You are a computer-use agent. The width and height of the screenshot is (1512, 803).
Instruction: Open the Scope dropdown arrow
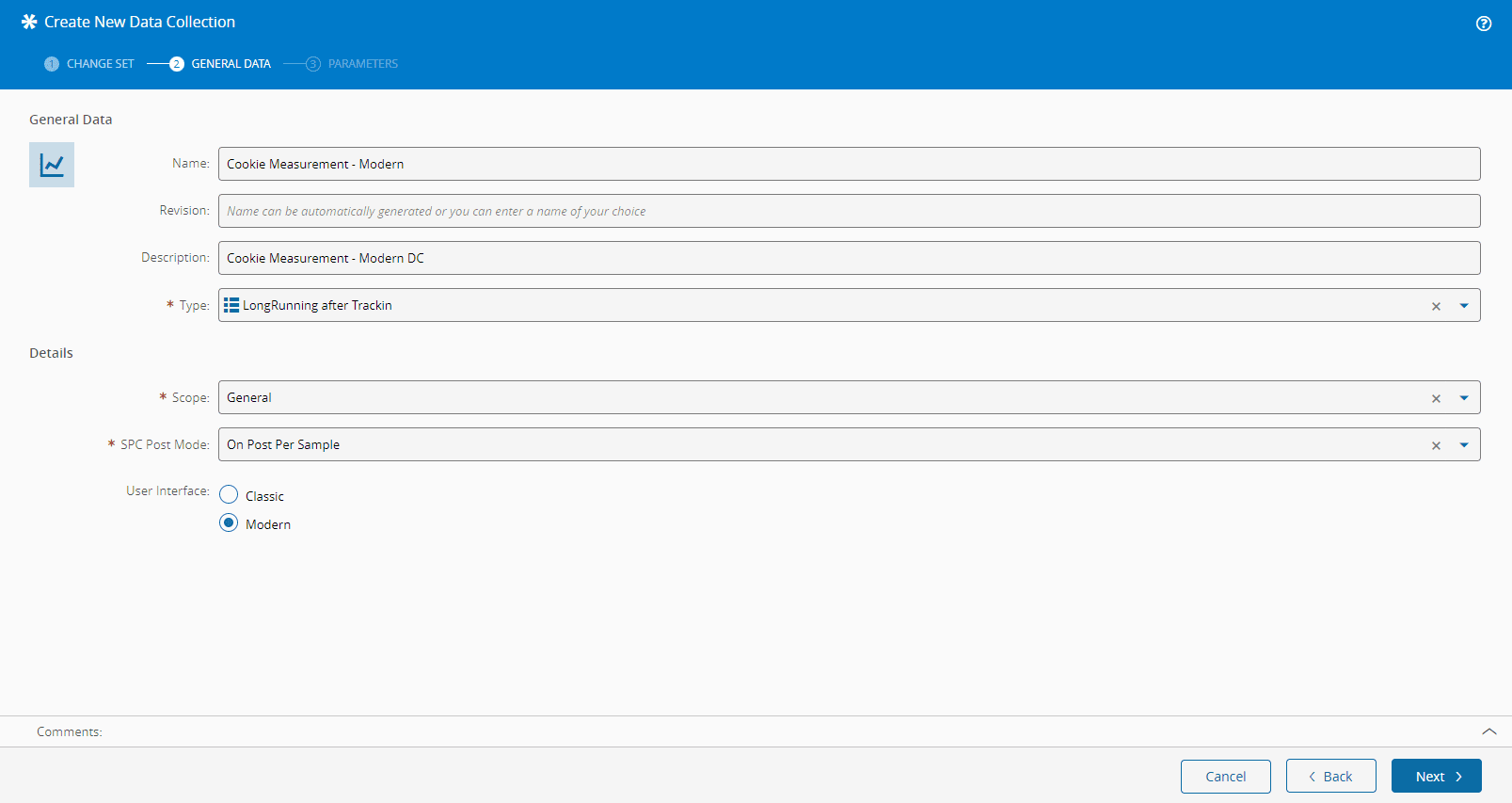coord(1464,398)
